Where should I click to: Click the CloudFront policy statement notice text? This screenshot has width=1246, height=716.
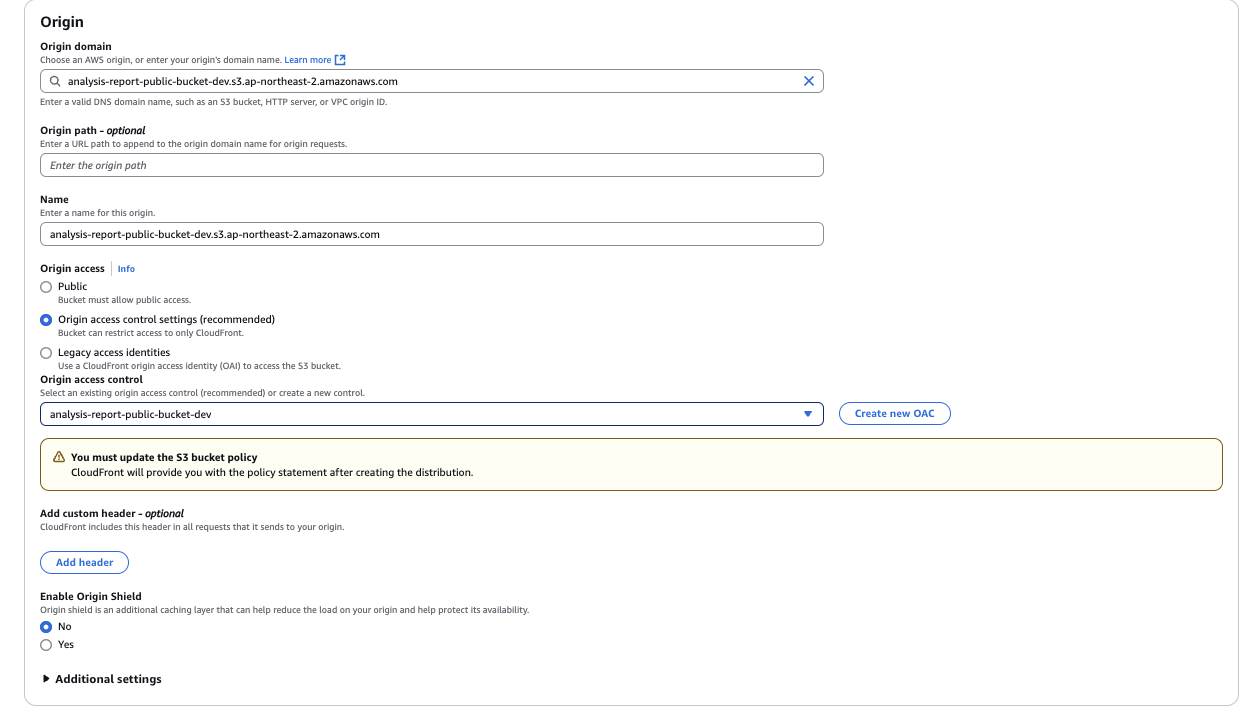pos(272,473)
